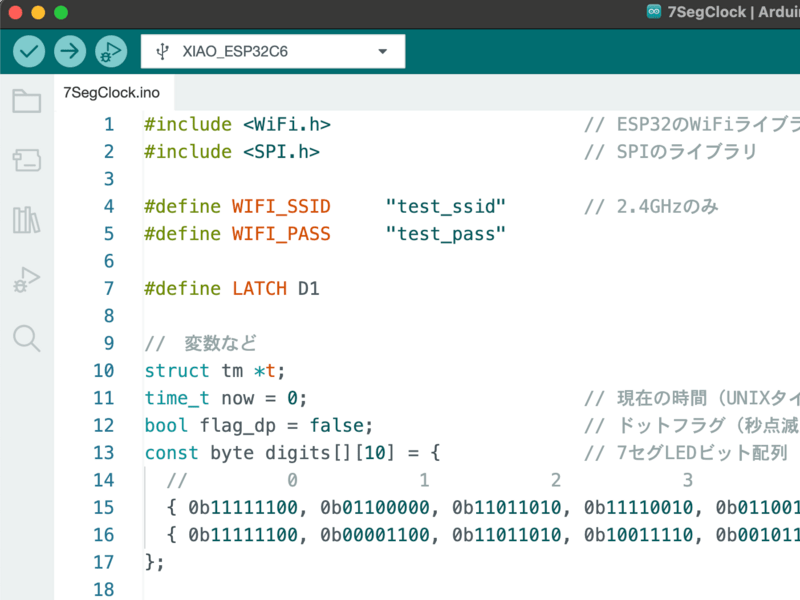The height and width of the screenshot is (600, 800).
Task: Open the Boards Manager sidebar panel
Action: point(26,160)
